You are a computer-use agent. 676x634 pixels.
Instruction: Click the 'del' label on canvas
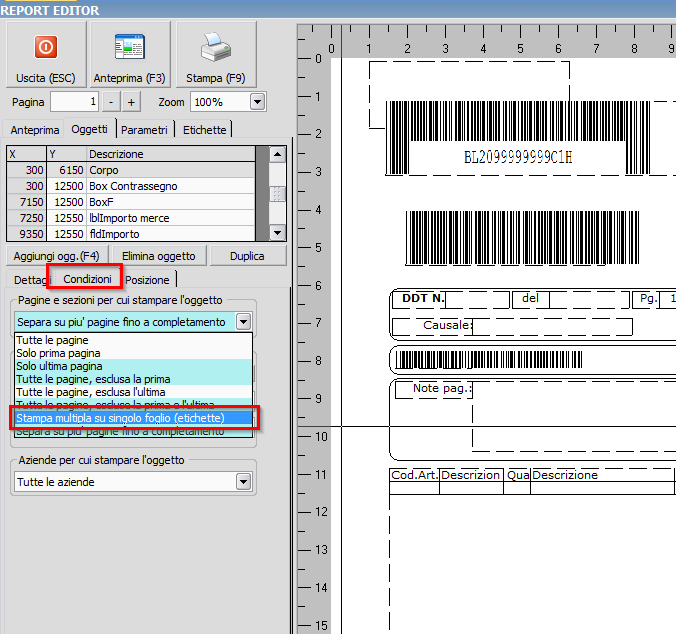click(x=530, y=298)
